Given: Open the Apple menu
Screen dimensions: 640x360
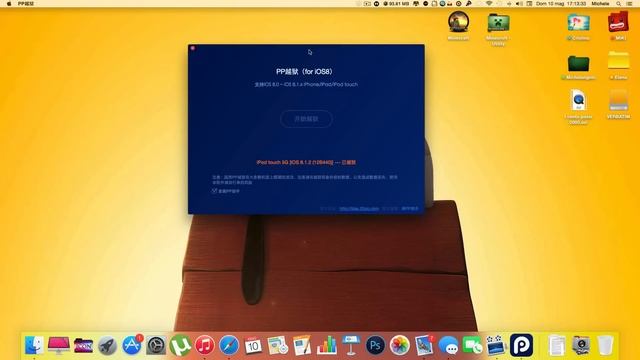Looking at the screenshot, I should pos(9,4).
